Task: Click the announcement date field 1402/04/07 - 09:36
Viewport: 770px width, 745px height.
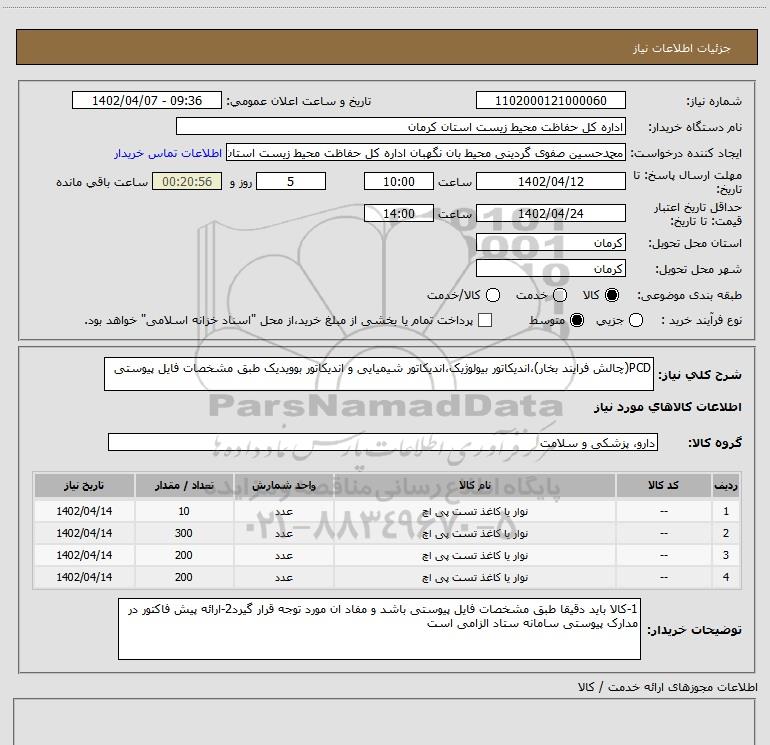Action: tap(147, 100)
